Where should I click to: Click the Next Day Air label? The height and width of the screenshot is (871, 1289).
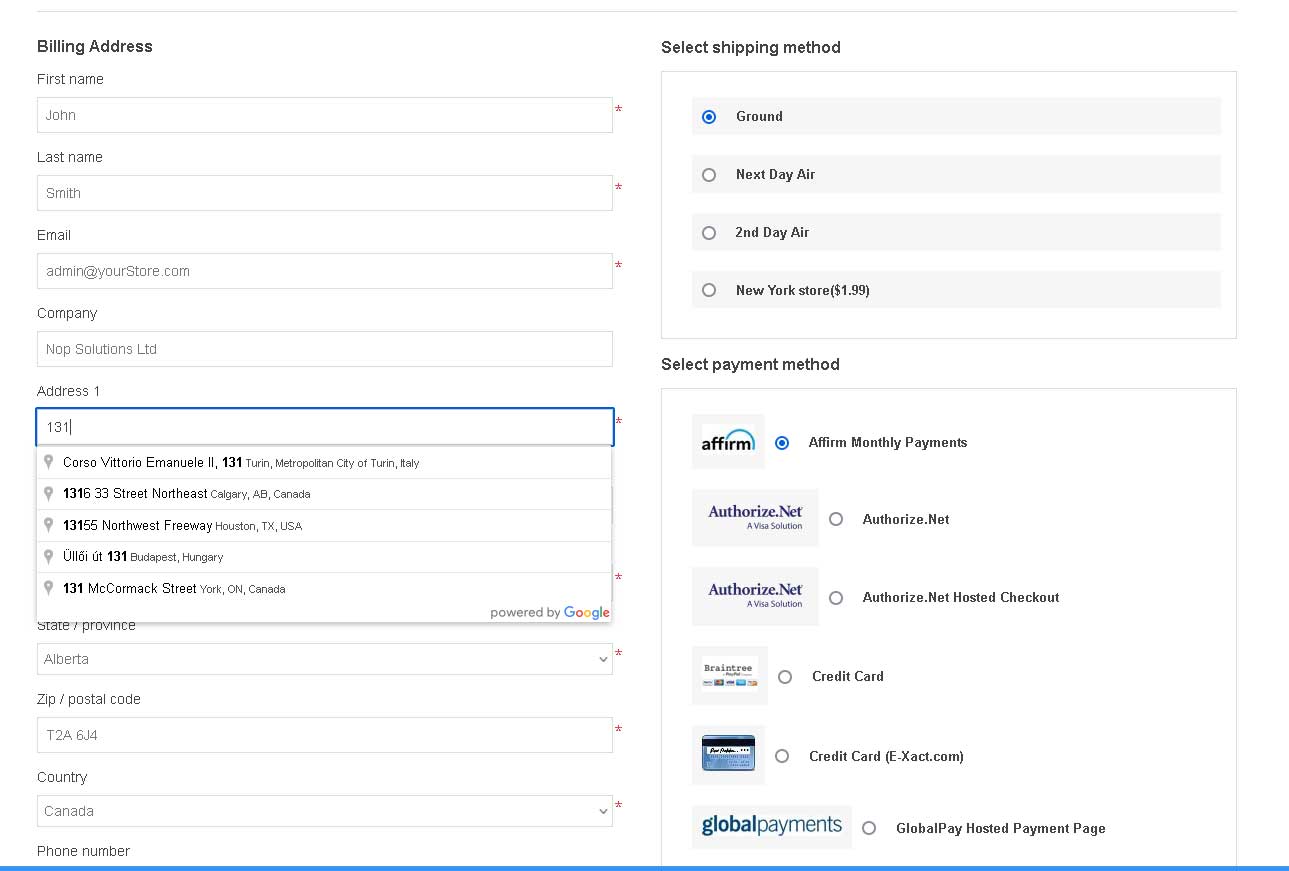775,174
